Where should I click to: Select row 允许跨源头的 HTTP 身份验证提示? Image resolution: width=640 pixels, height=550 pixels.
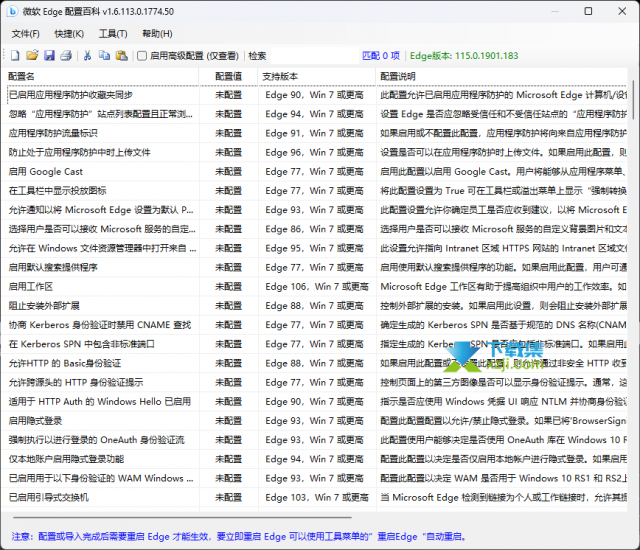(314, 383)
